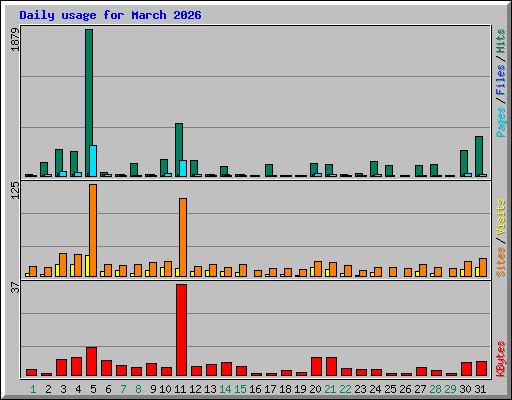This screenshot has width=512, height=400.
Task: Select the green hits bar for day 31
Action: tap(479, 155)
